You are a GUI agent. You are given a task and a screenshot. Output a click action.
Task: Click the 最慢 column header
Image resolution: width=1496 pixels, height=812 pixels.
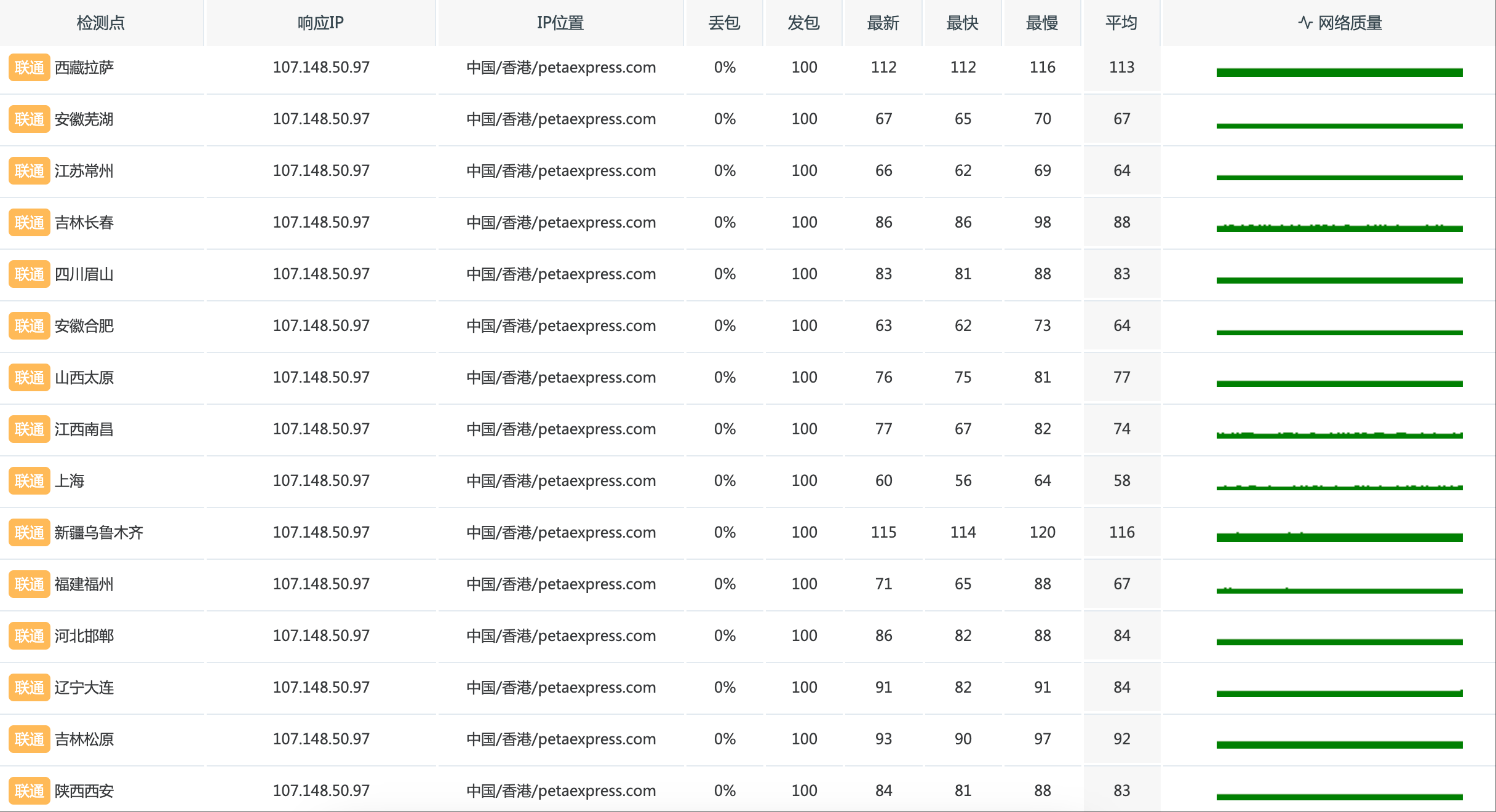pos(1041,23)
